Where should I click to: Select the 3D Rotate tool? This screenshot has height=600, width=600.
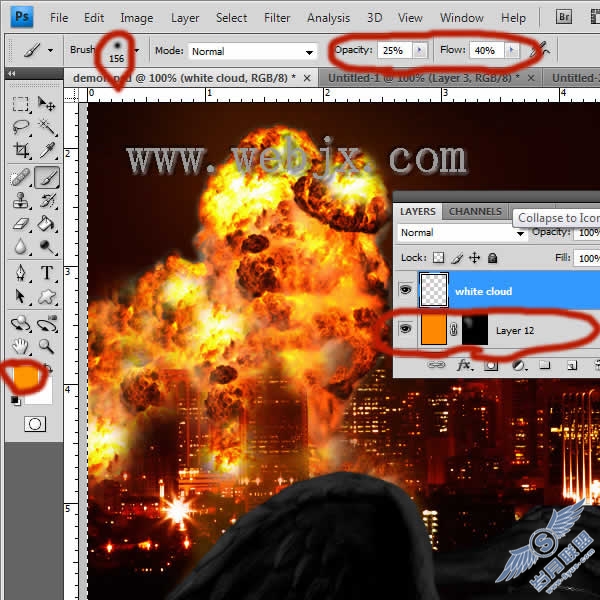tap(21, 324)
